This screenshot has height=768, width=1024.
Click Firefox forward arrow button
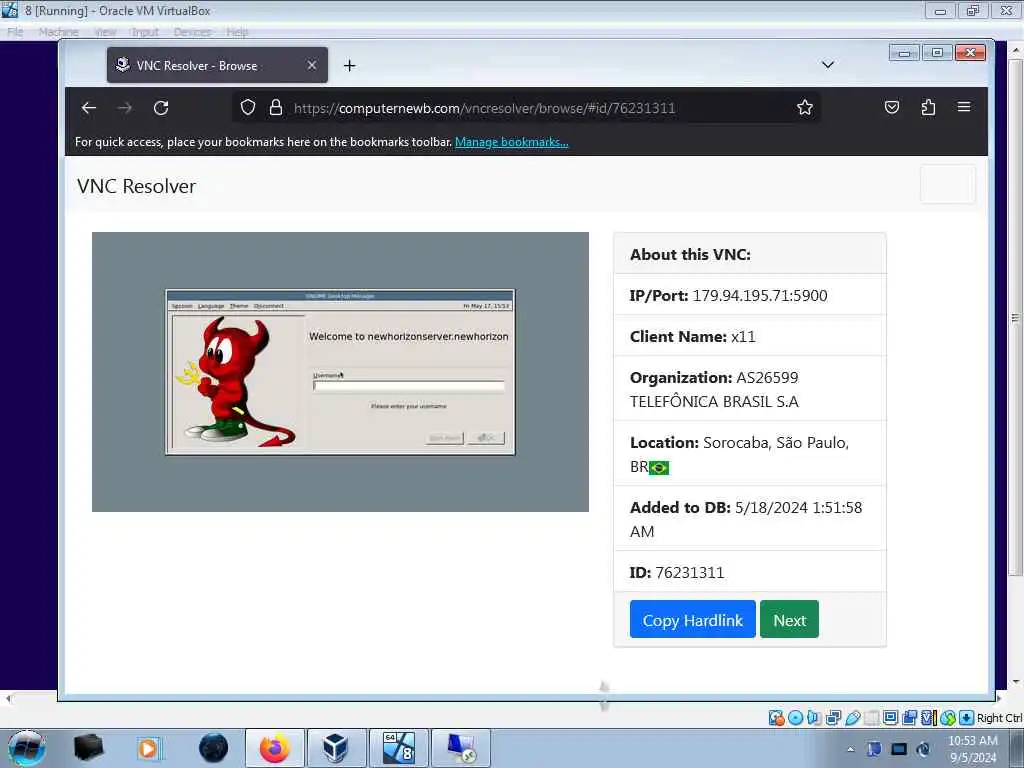click(125, 108)
